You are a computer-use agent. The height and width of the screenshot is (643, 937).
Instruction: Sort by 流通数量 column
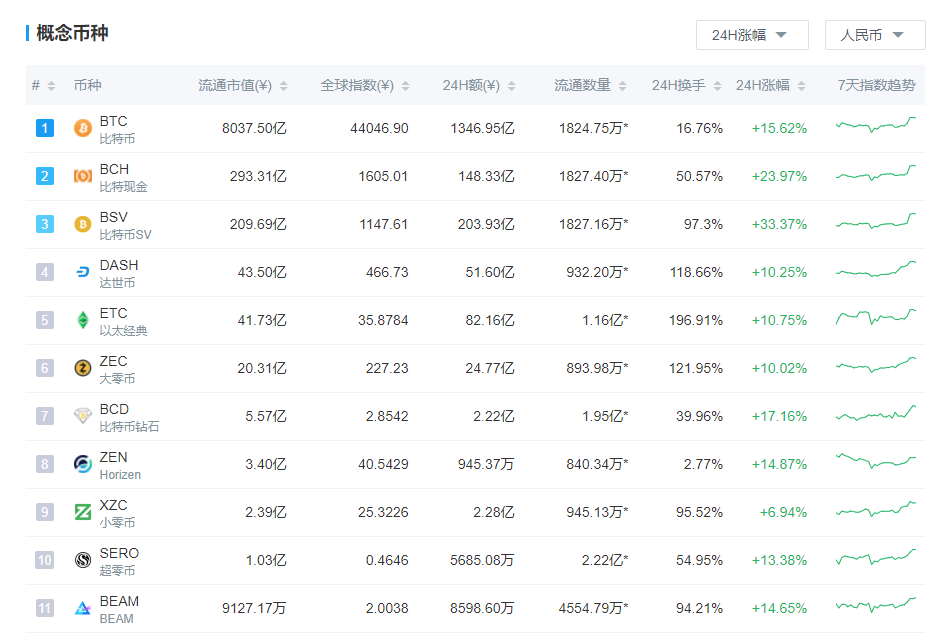[x=590, y=85]
